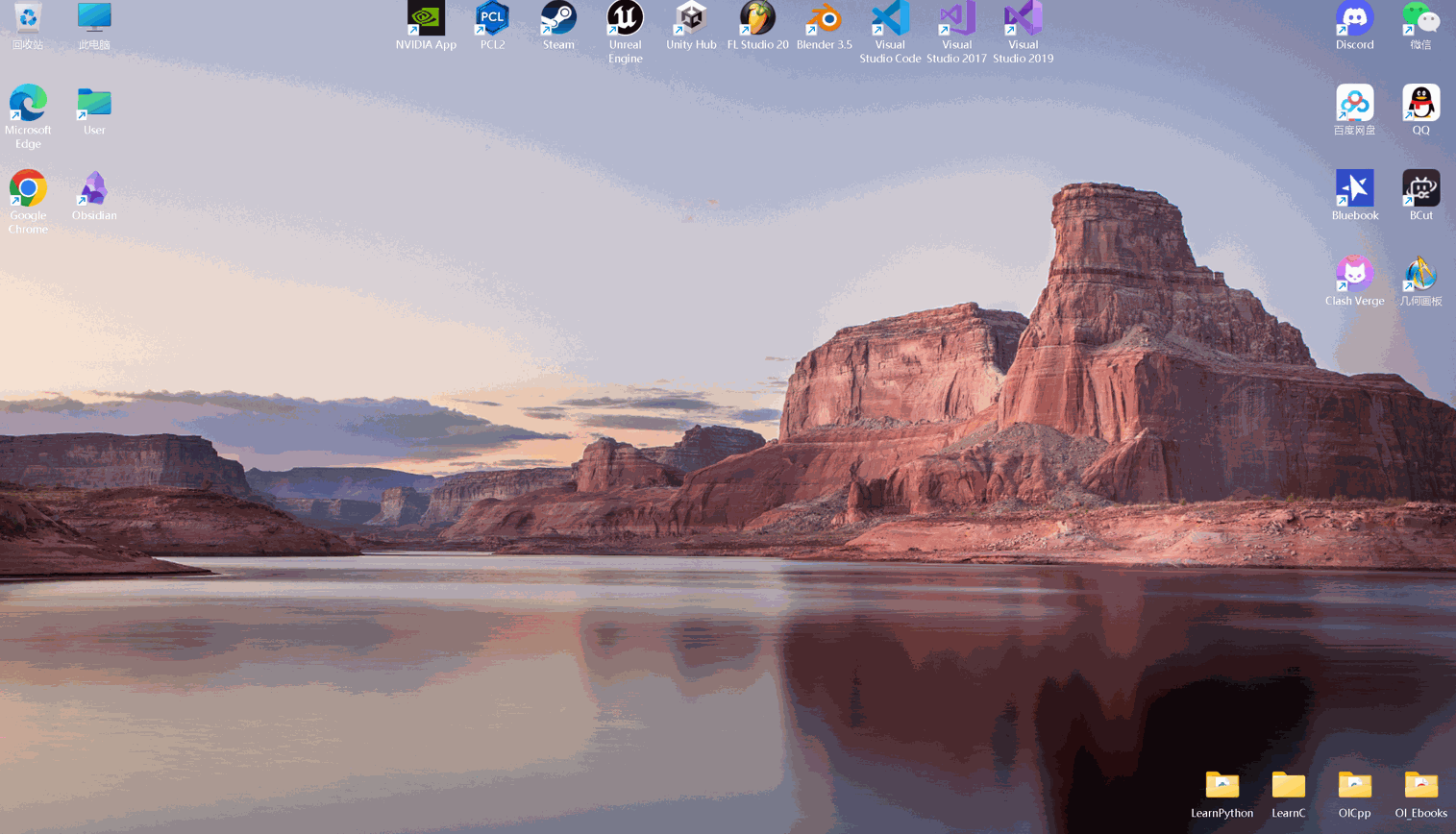Select the QQ penguin icon

click(x=1420, y=104)
